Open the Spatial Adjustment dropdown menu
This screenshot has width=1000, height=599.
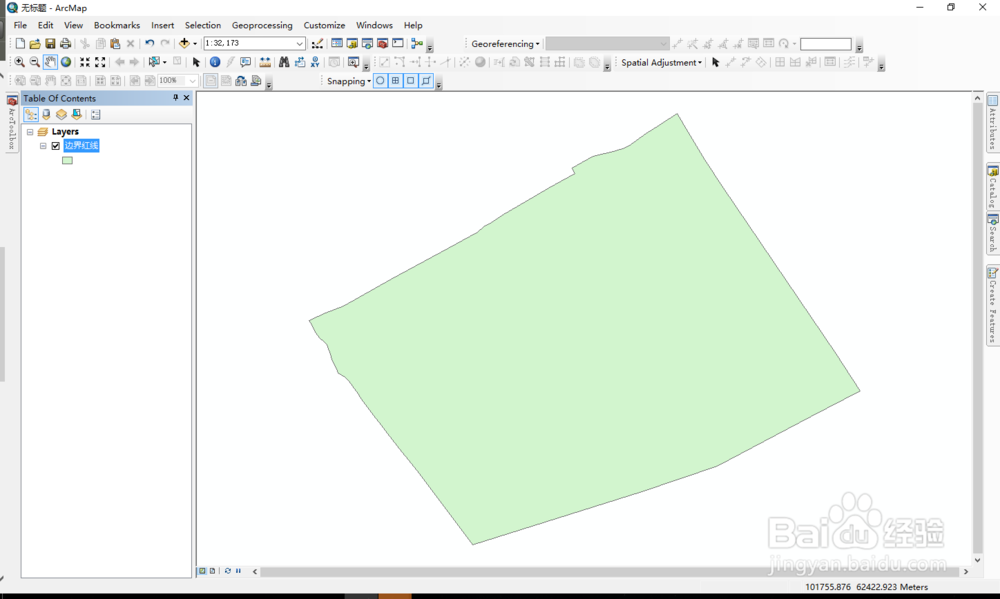tap(661, 62)
